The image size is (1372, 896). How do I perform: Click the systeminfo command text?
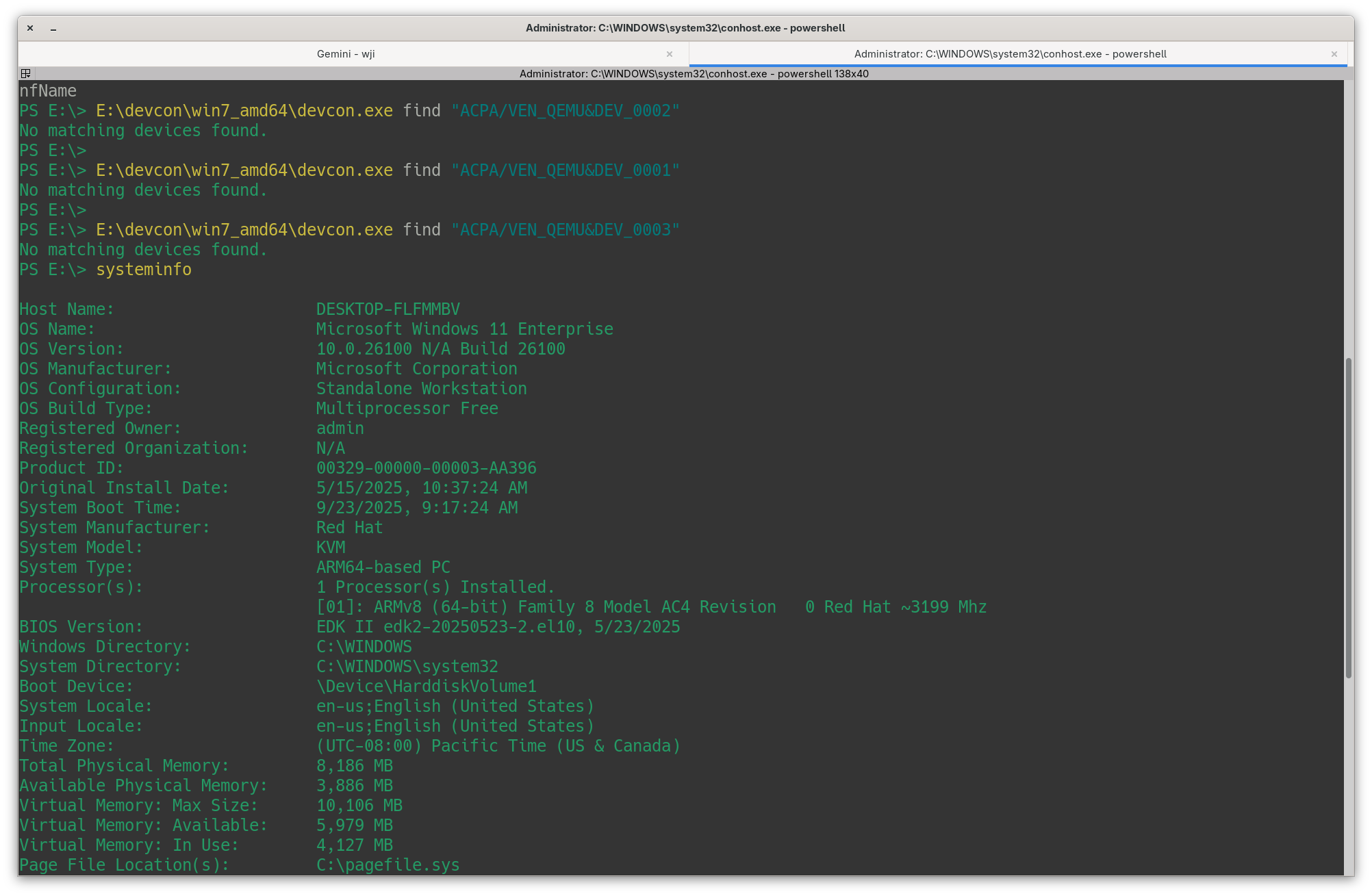144,270
